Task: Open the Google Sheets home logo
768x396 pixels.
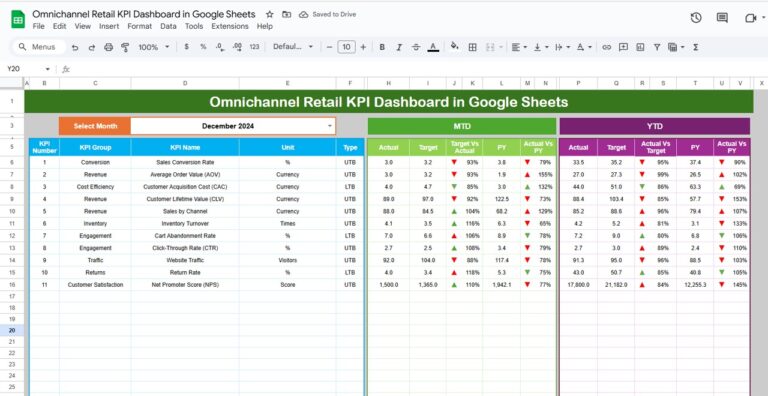Action: tap(18, 20)
